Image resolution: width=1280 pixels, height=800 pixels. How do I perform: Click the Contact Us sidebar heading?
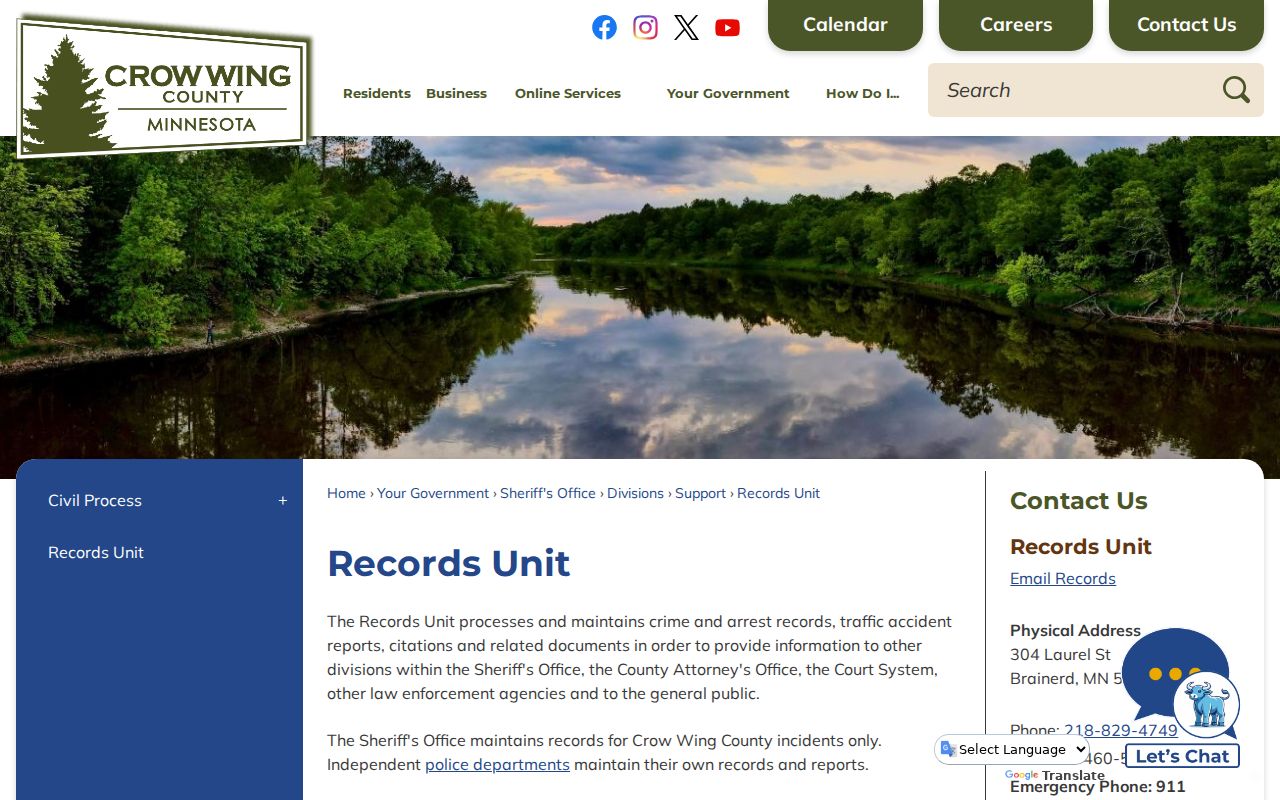pos(1079,501)
